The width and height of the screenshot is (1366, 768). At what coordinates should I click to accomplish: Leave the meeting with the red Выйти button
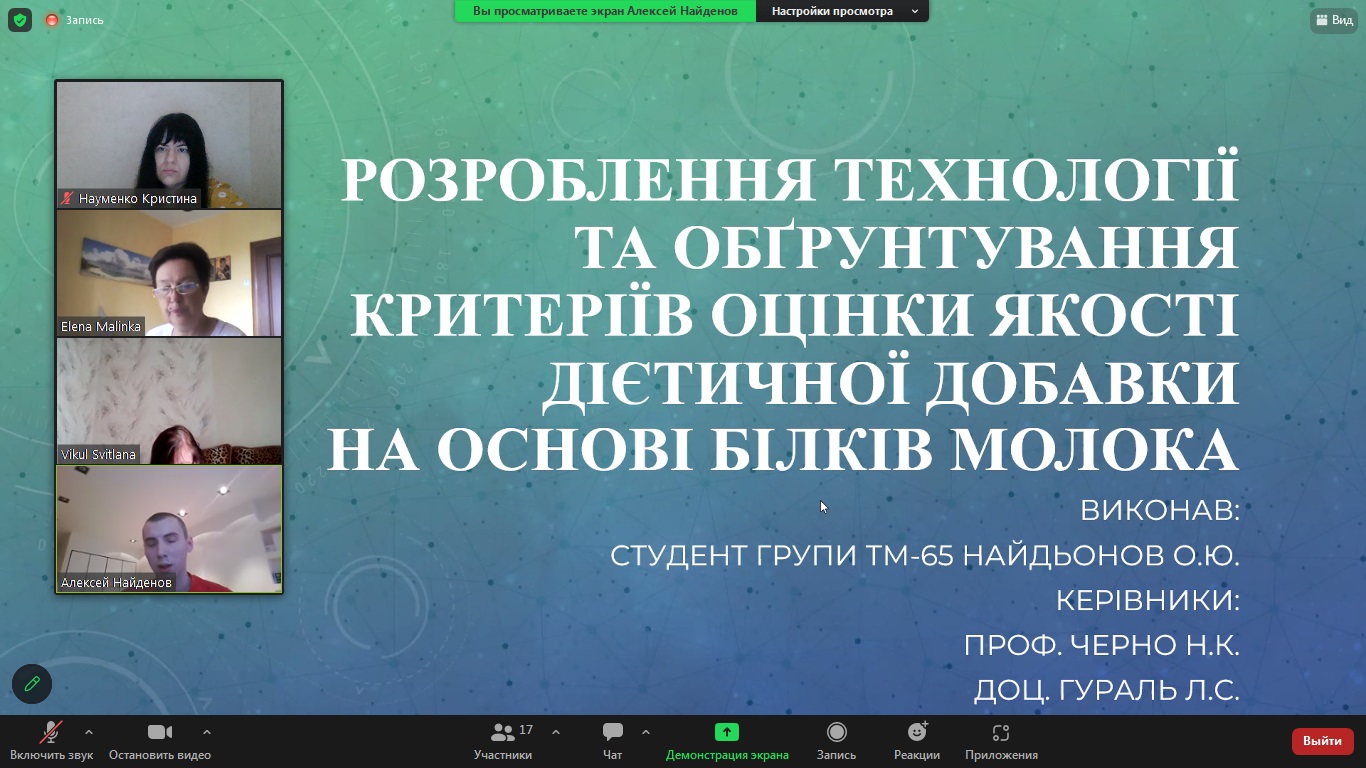point(1323,741)
